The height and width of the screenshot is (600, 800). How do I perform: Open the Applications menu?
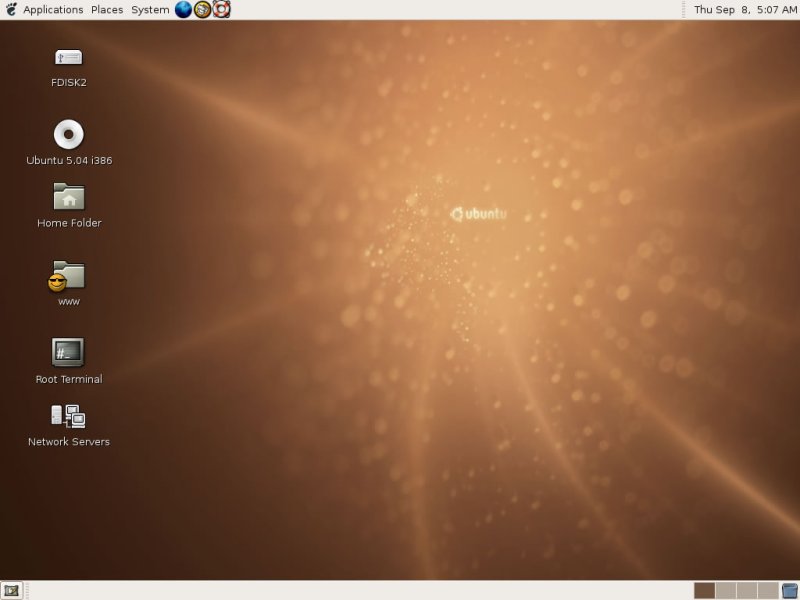click(x=53, y=10)
